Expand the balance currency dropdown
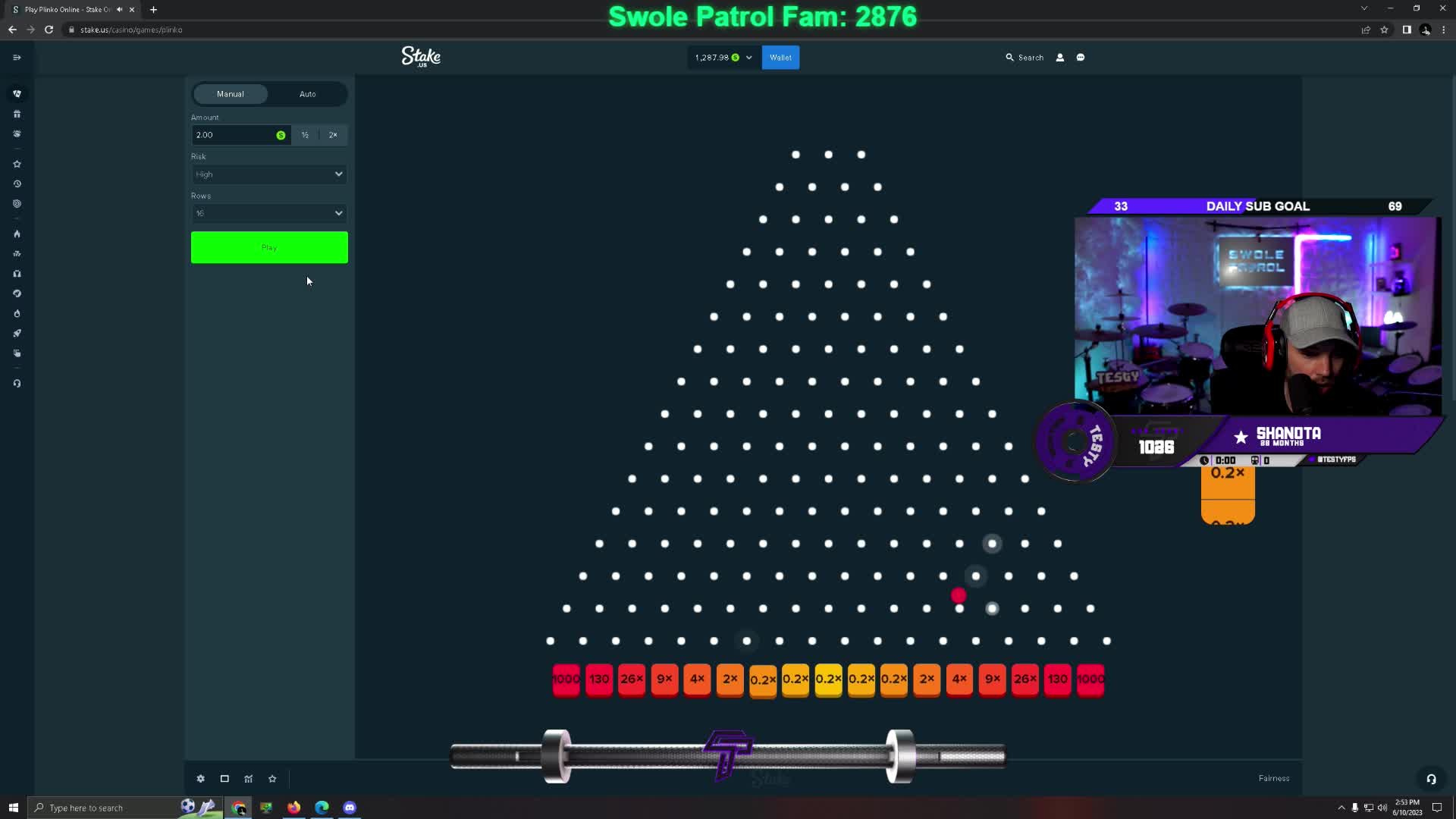 [x=748, y=58]
